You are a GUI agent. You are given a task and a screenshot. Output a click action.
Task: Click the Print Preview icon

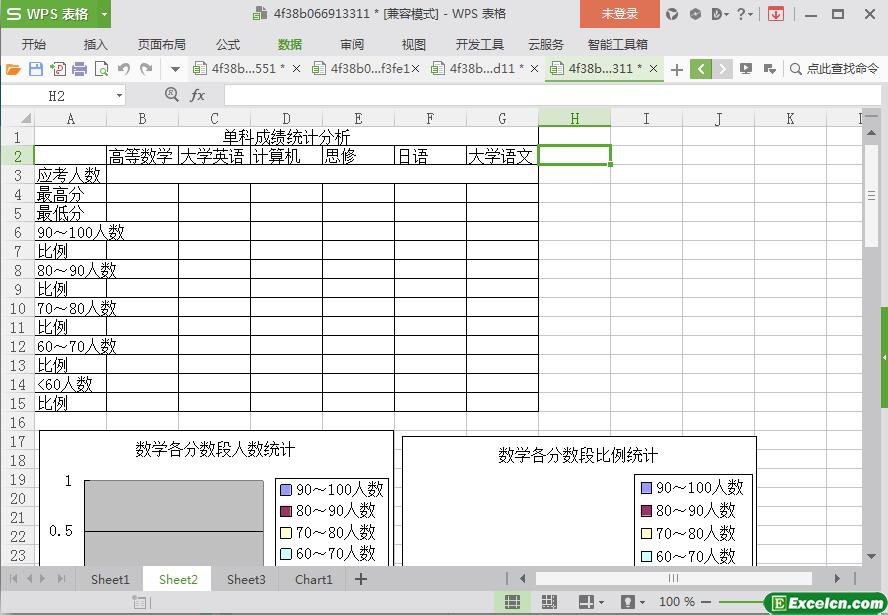101,69
